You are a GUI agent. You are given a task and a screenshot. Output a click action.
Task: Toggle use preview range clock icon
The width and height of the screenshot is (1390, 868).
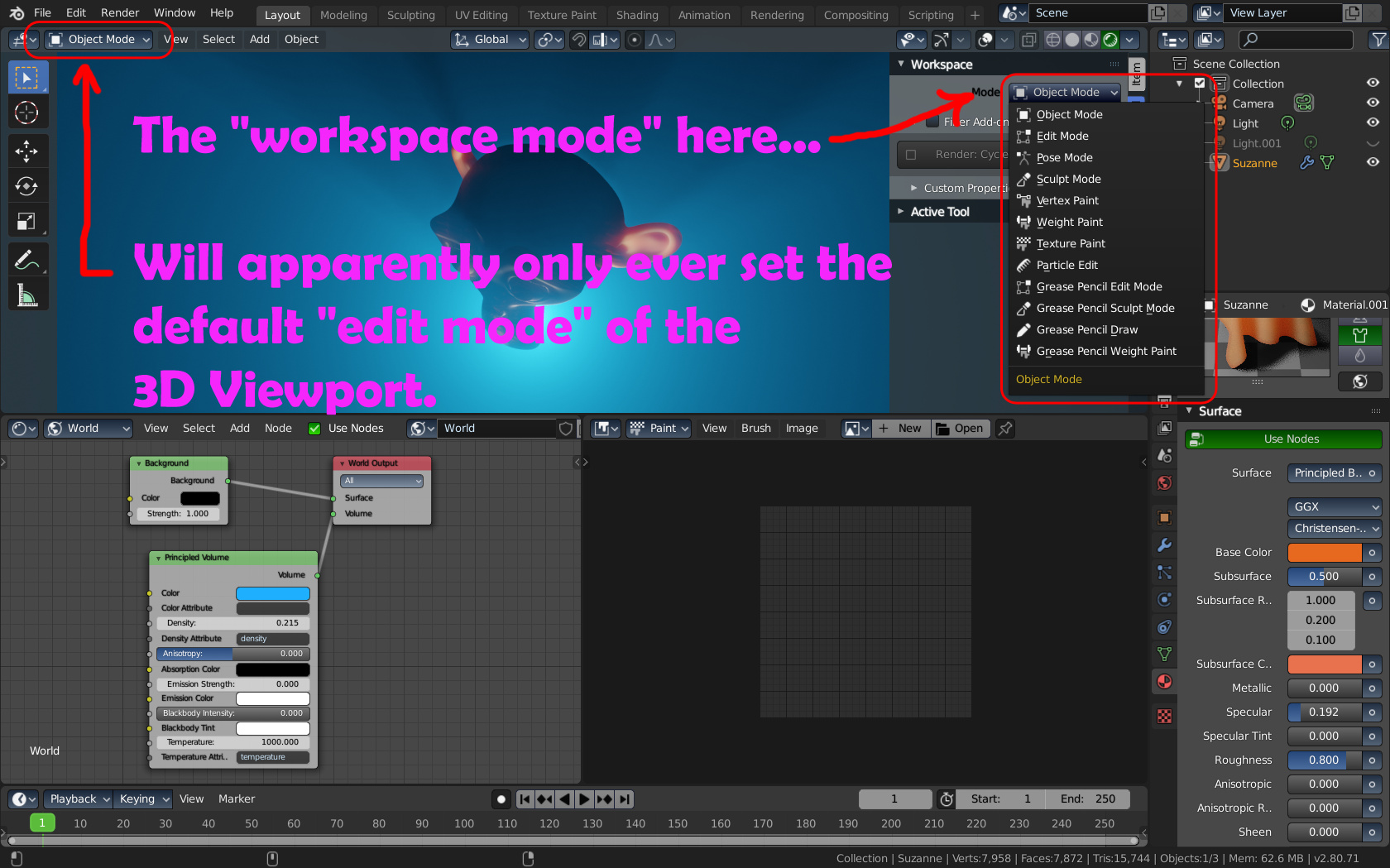pos(947,799)
